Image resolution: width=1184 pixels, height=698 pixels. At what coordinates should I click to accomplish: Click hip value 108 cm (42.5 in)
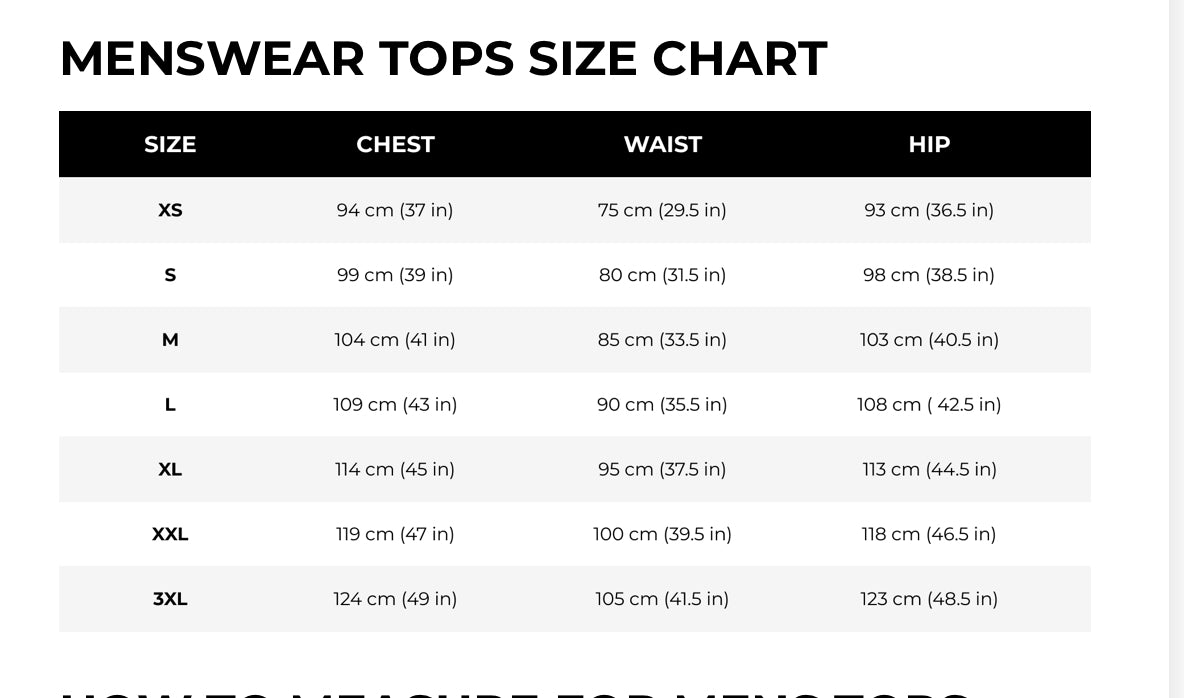pyautogui.click(x=929, y=405)
